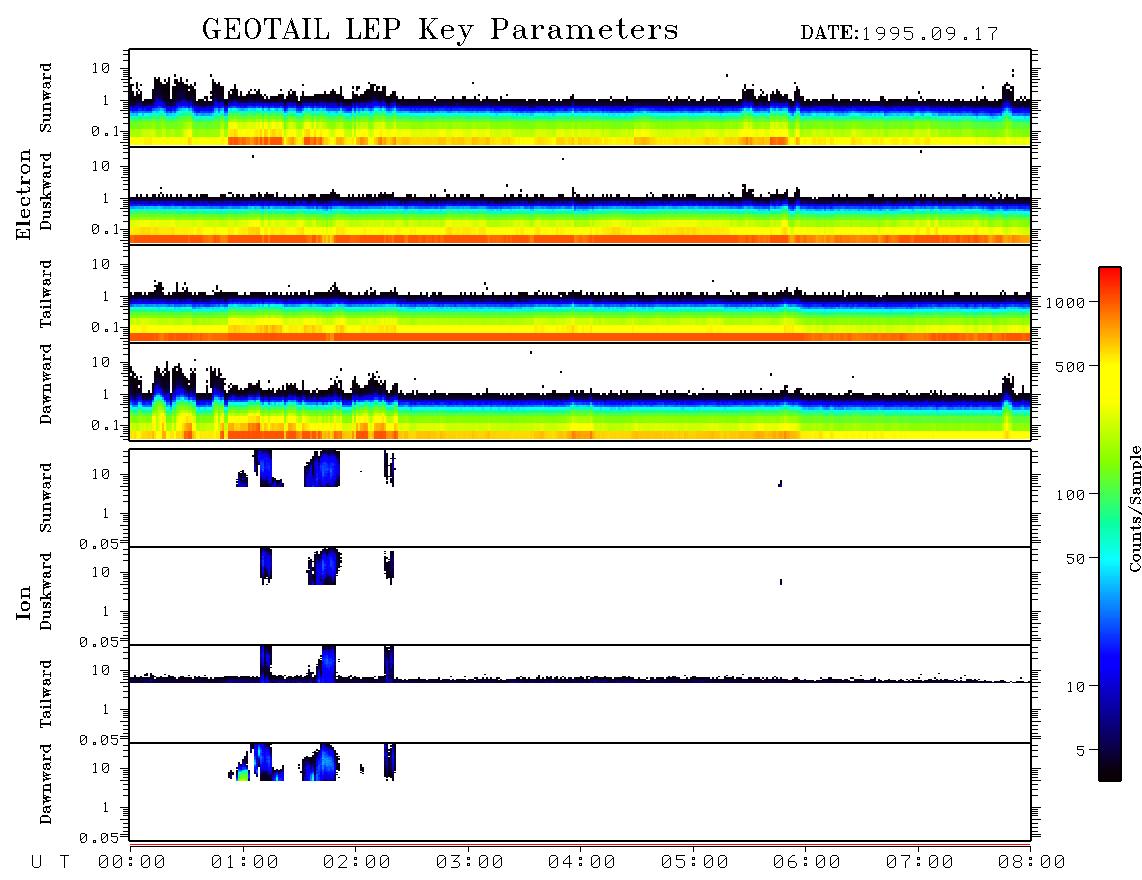
Task: Click the 08:00 time tick label
Action: [1032, 863]
